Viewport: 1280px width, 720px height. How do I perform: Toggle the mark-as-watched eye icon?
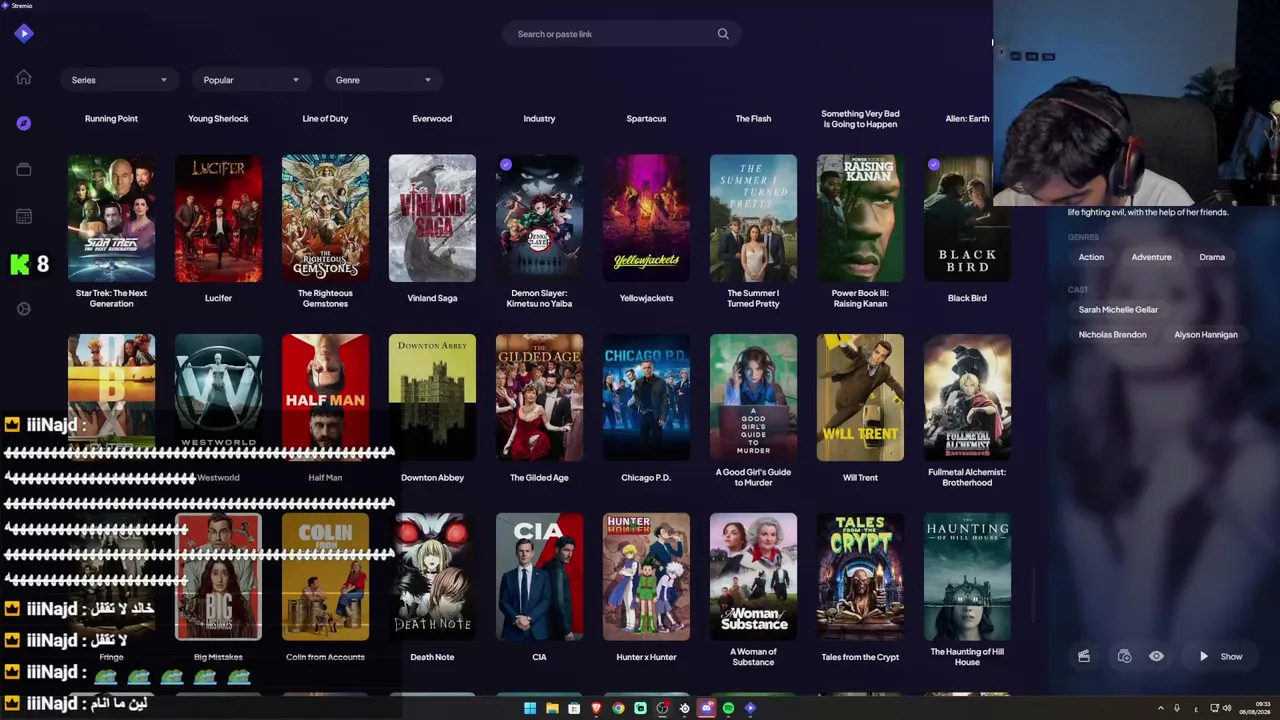[x=1156, y=656]
